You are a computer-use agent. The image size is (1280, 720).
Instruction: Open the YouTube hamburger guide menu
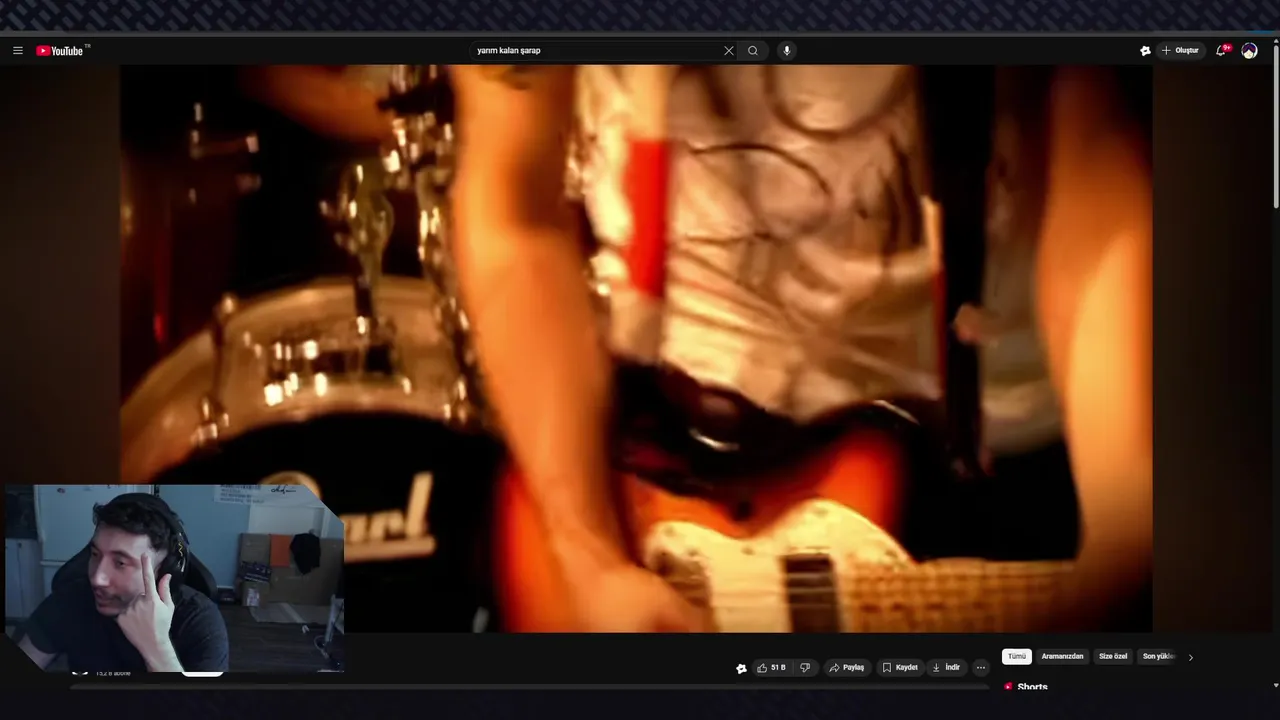point(17,51)
